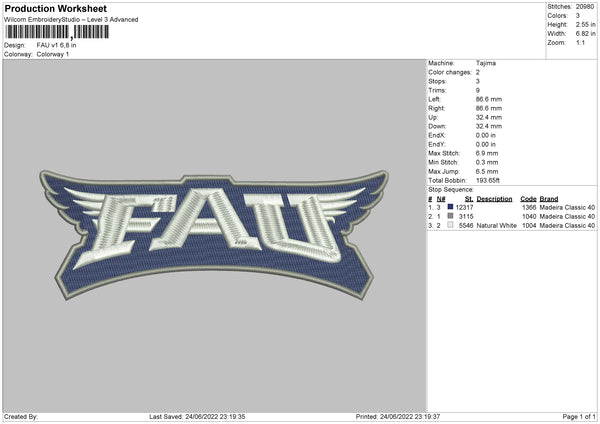This screenshot has height=424, width=600.
Task: Click 'Wilcom EmbroideryStudio – Level 3 Advanced' text
Action: pyautogui.click(x=71, y=20)
